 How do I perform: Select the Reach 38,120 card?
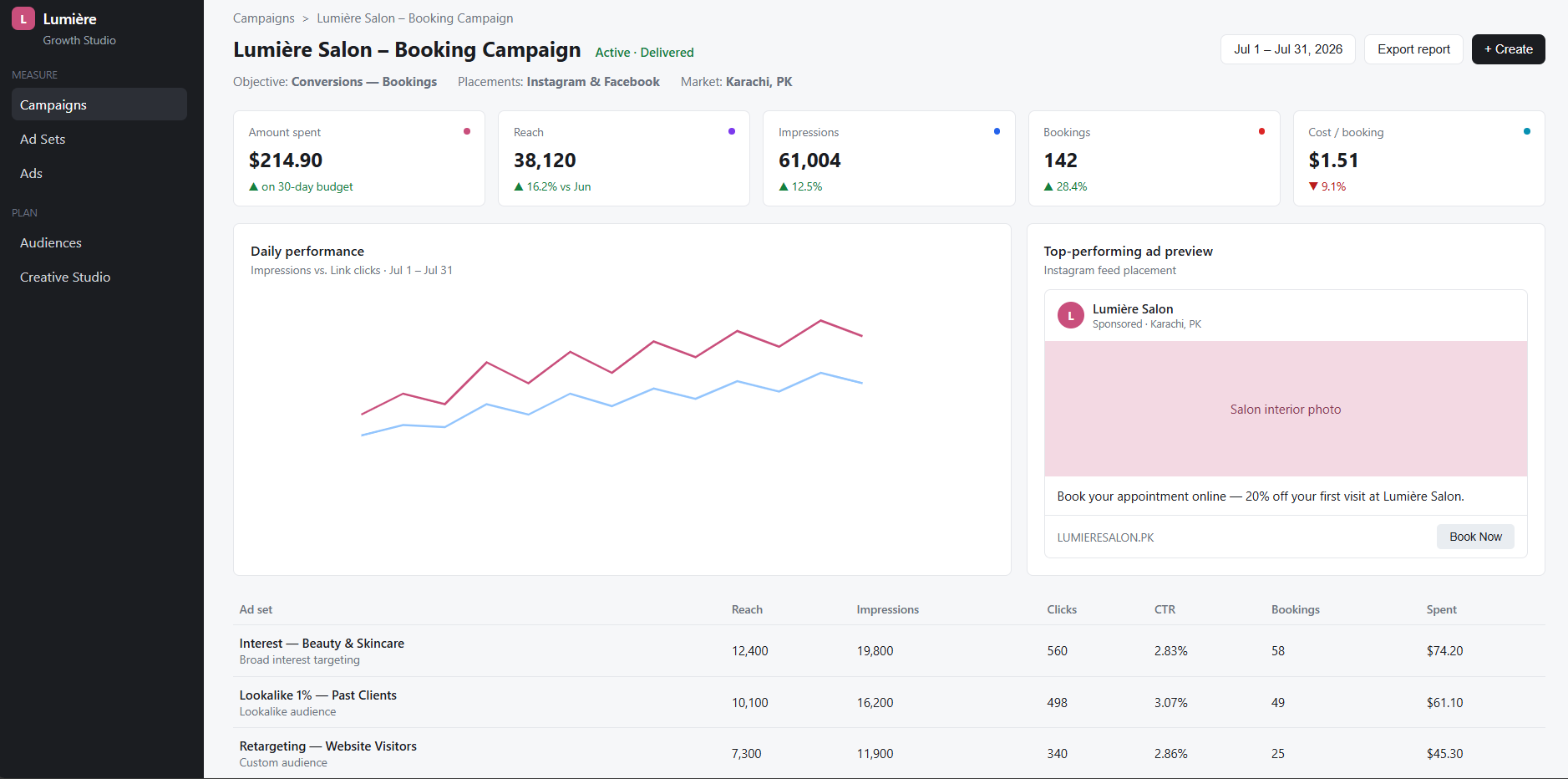pyautogui.click(x=624, y=158)
